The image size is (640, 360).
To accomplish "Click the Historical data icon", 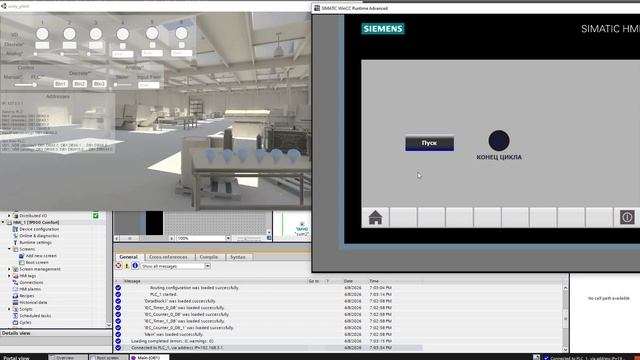I will (15, 302).
